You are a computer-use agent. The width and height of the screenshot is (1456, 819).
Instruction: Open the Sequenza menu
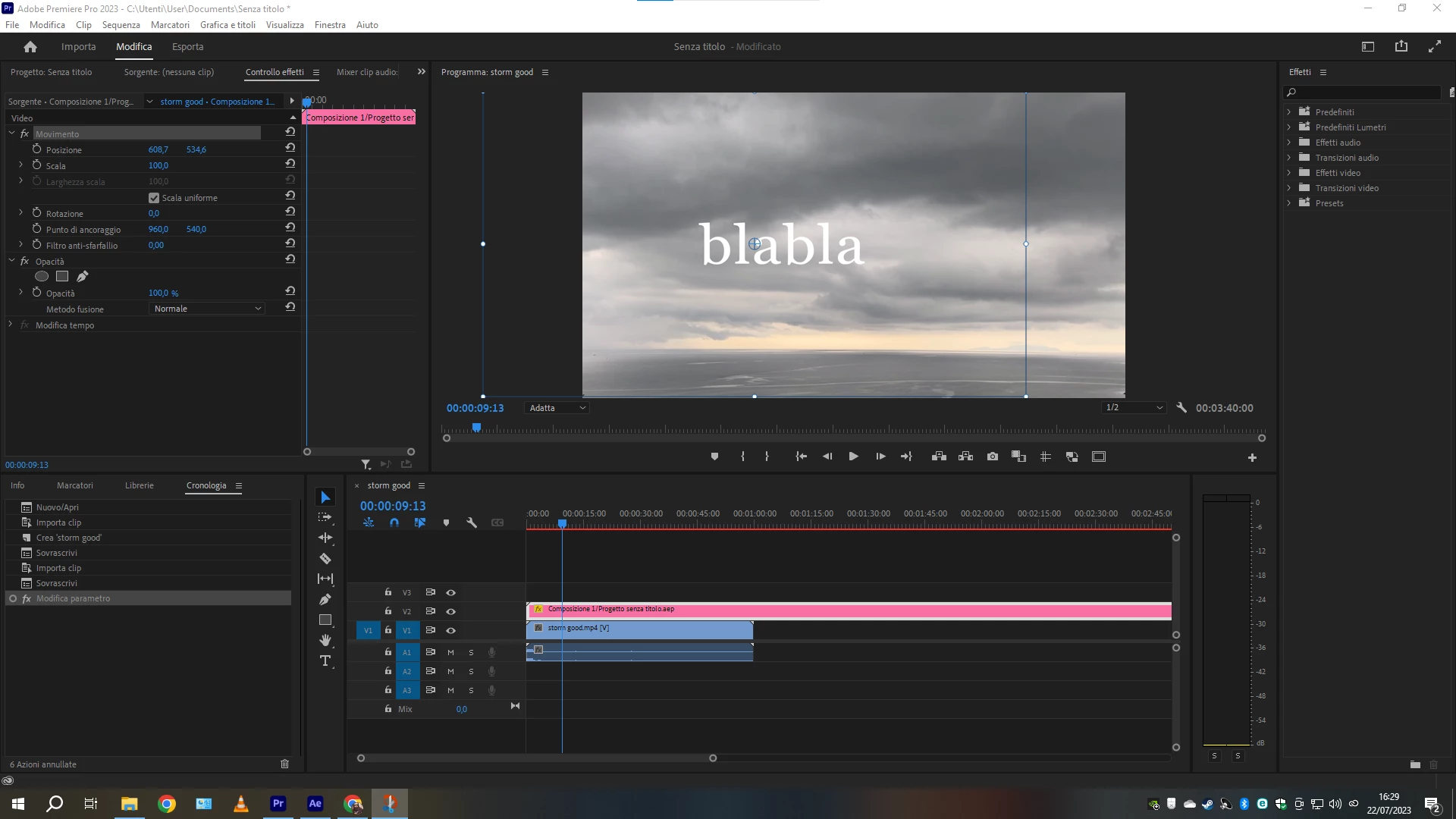click(121, 25)
